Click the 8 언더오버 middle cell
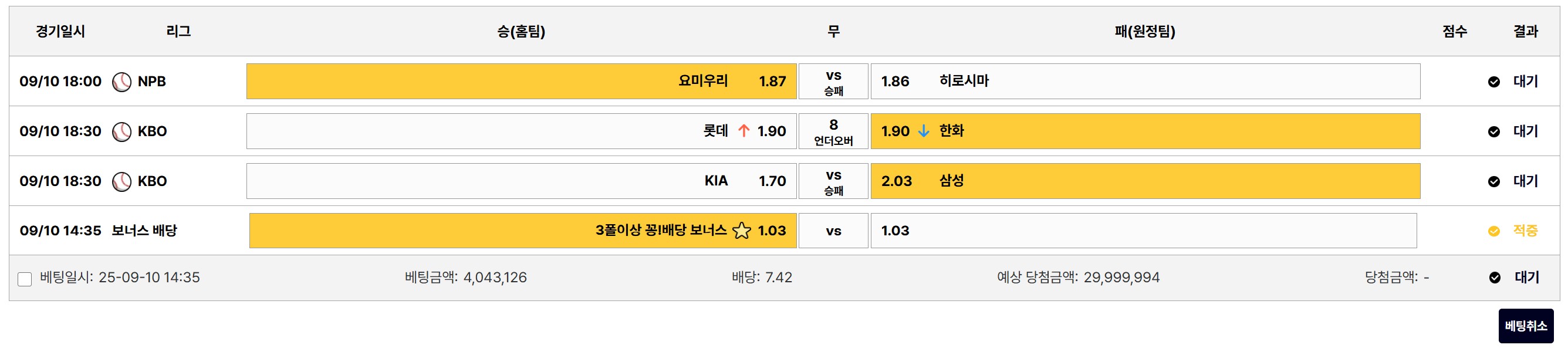Viewport: 1568px width, 348px height. click(833, 131)
